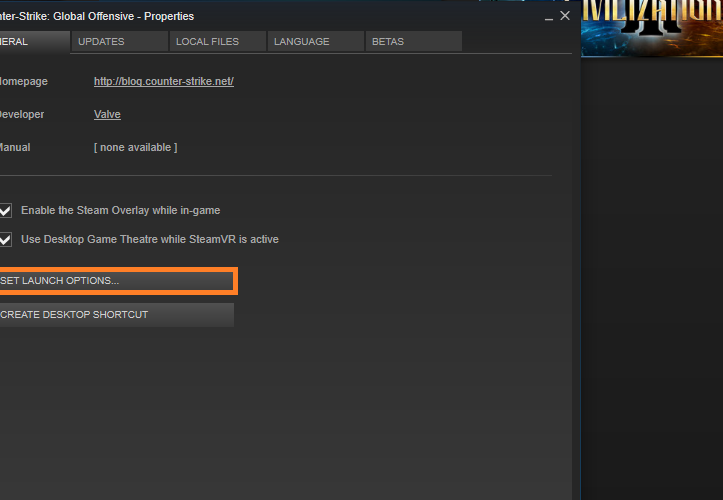Viewport: 723px width, 500px height.
Task: Click the '[ none available ]' manual text
Action: [135, 148]
